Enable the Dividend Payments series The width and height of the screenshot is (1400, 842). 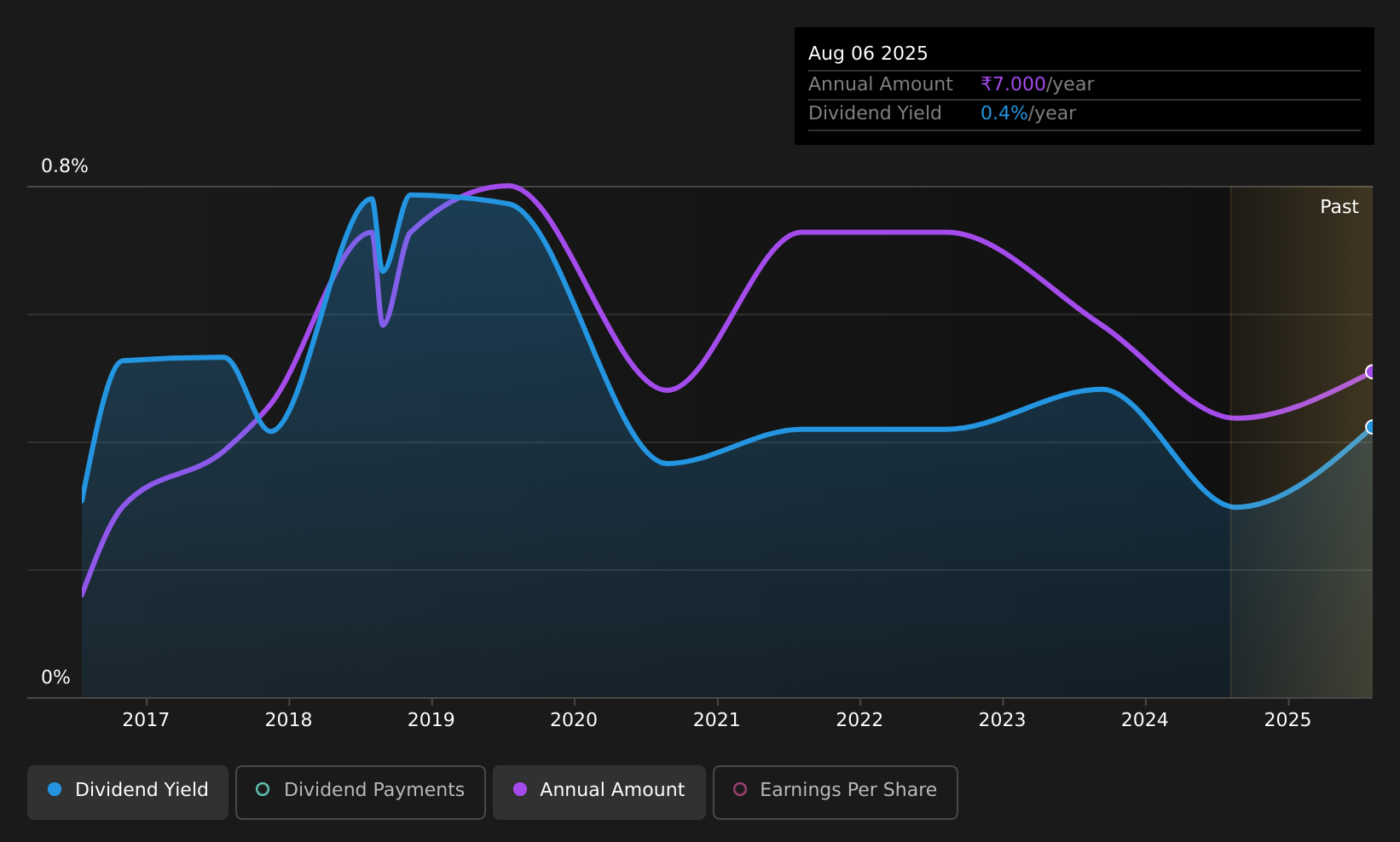click(x=360, y=793)
